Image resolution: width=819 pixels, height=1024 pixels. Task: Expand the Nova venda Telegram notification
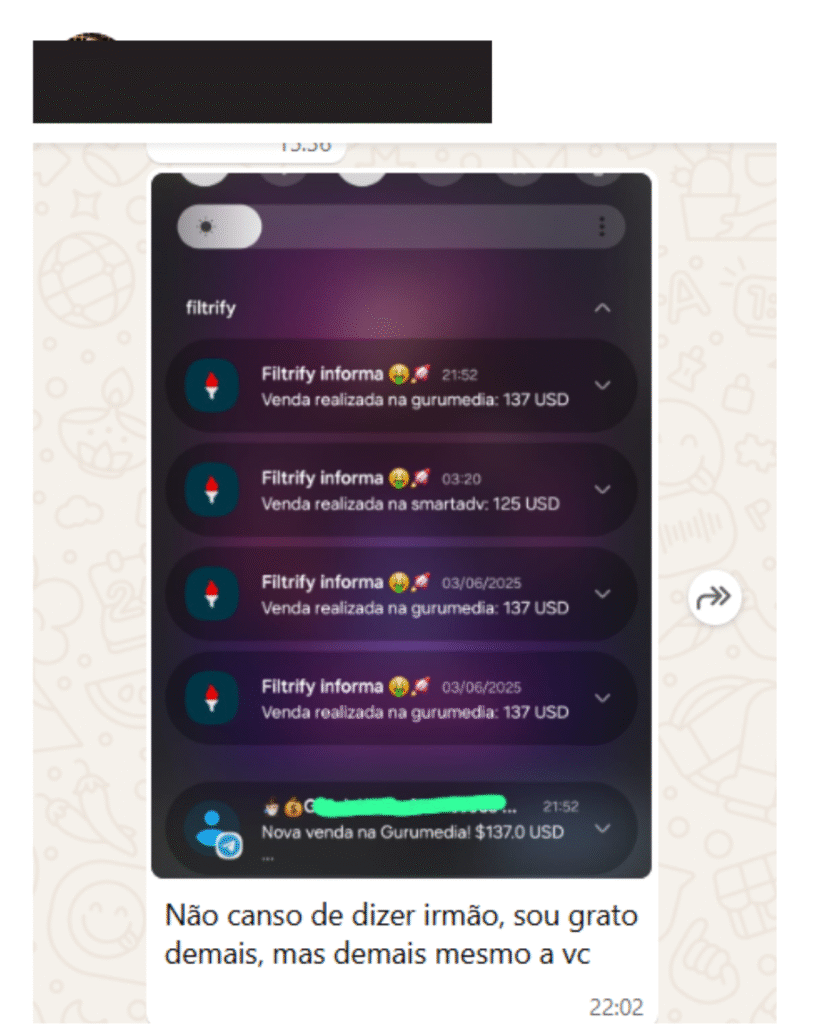click(603, 829)
